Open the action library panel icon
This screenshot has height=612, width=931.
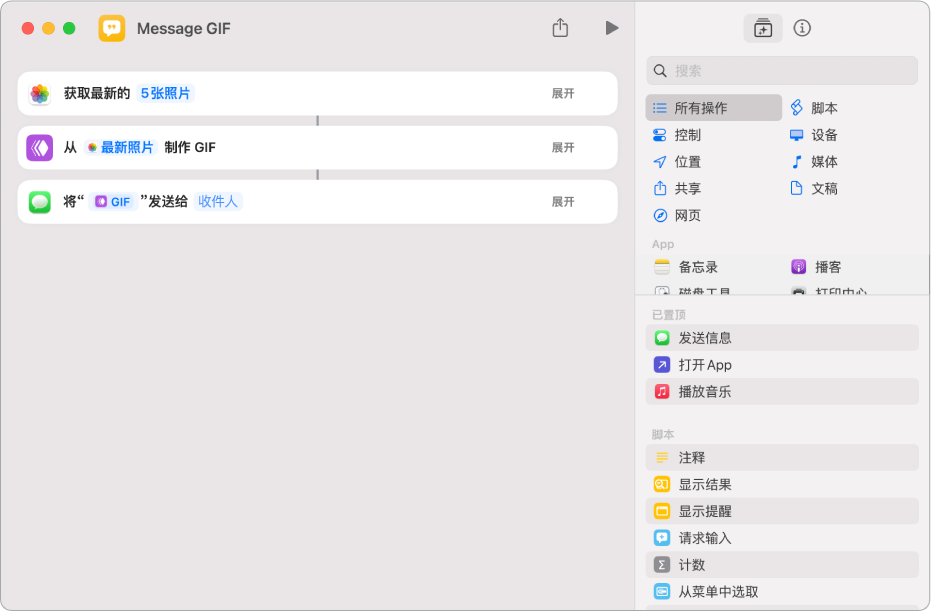click(763, 28)
